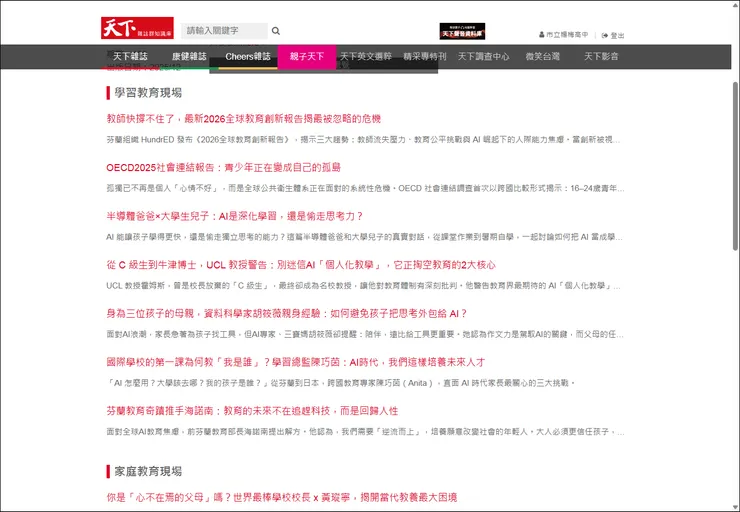This screenshot has height=512, width=740.
Task: Open article OECD2025社會連結報告
Action: pyautogui.click(x=224, y=168)
